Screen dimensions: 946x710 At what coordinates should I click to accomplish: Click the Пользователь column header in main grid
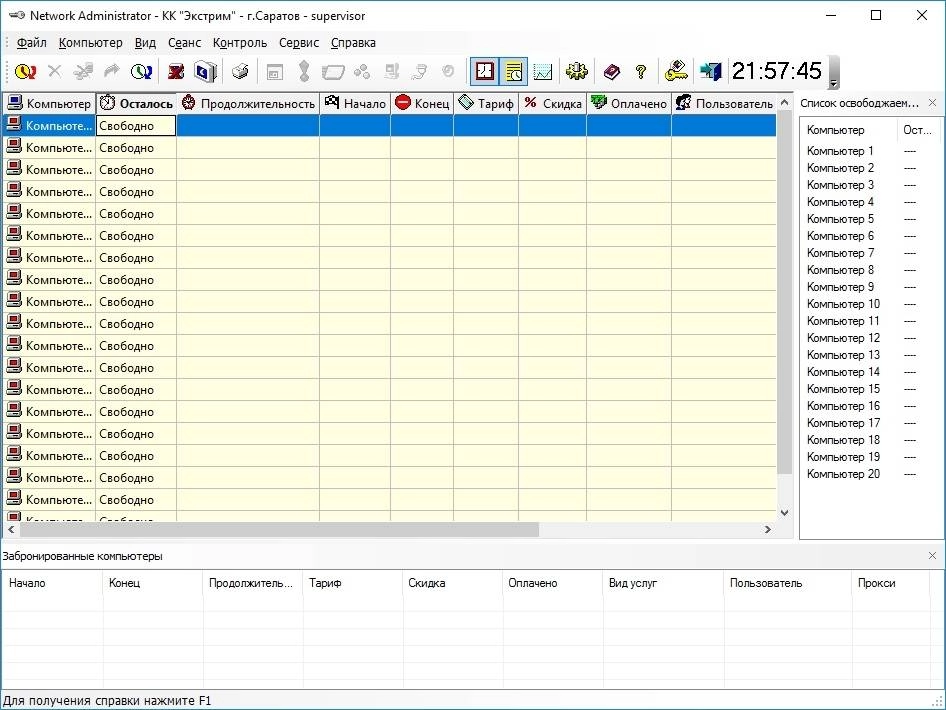(x=723, y=103)
